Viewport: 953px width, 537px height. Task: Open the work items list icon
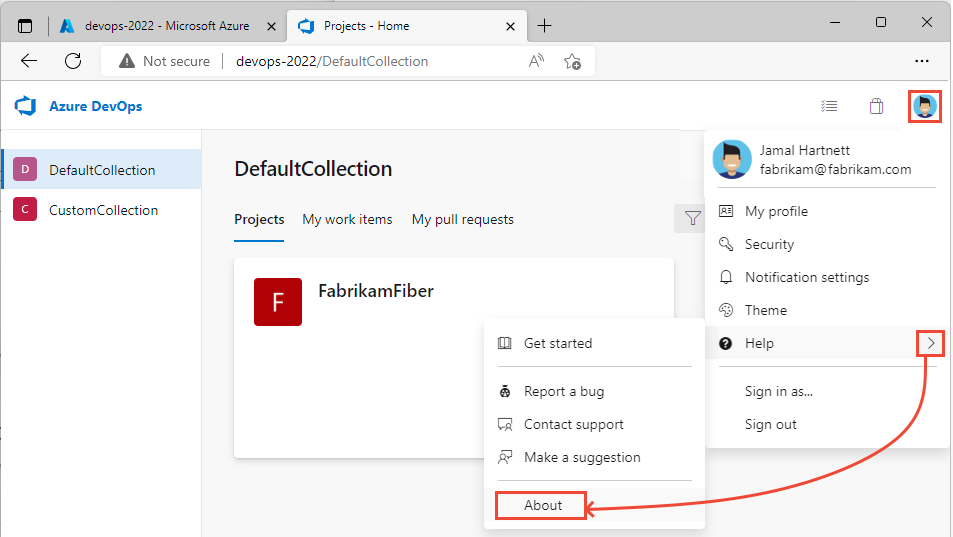829,106
